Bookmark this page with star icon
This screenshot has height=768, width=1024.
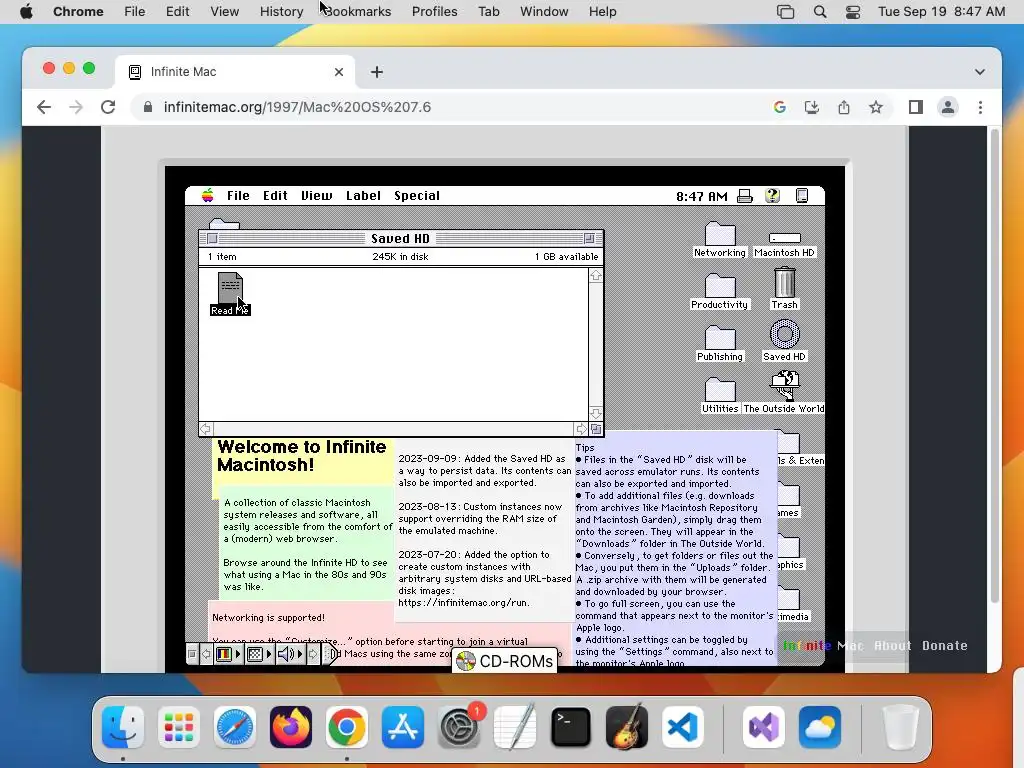[876, 107]
